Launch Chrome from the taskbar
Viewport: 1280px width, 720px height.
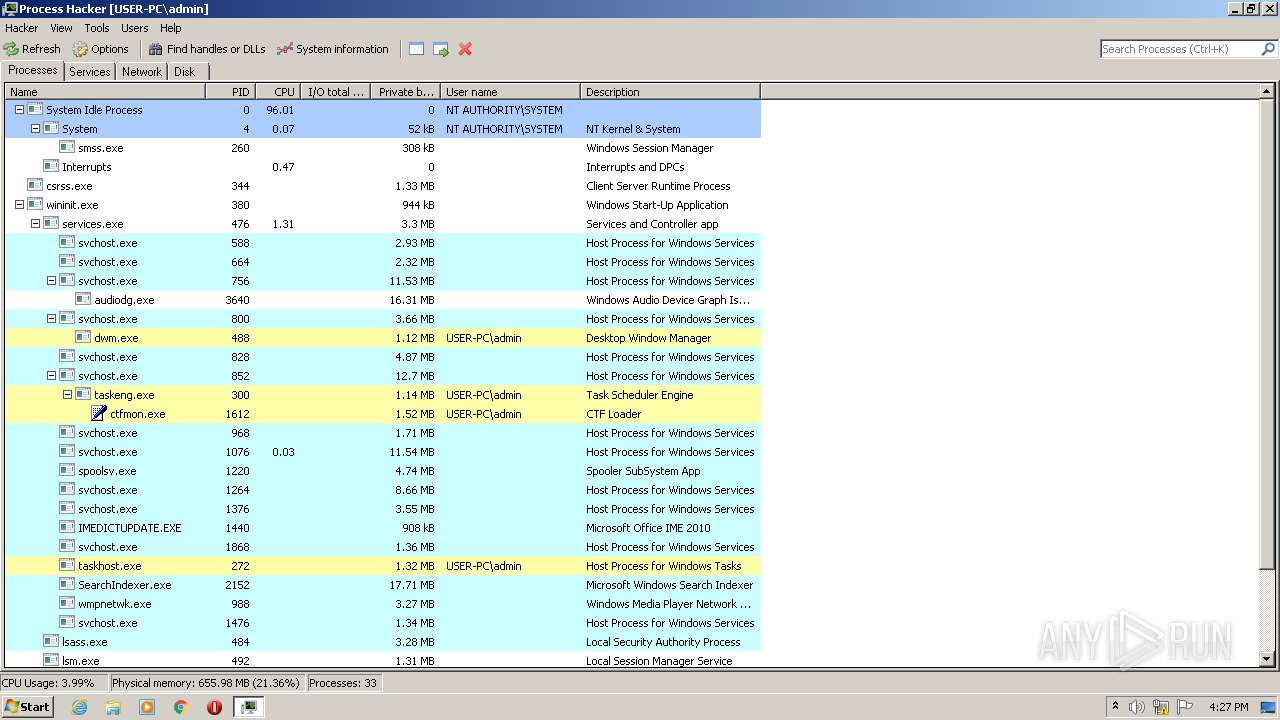pos(181,707)
